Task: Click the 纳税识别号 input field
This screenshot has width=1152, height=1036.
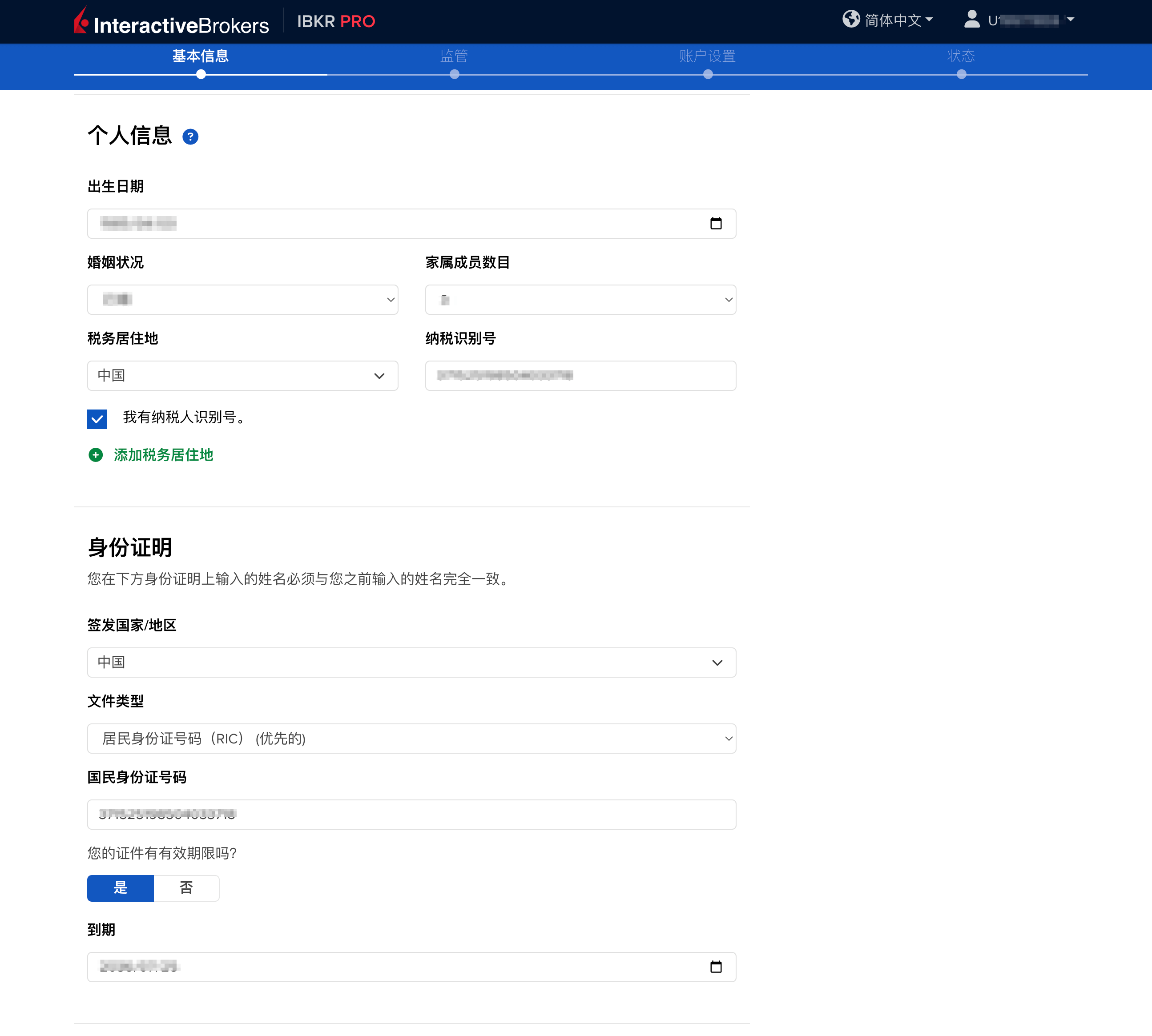Action: 580,376
